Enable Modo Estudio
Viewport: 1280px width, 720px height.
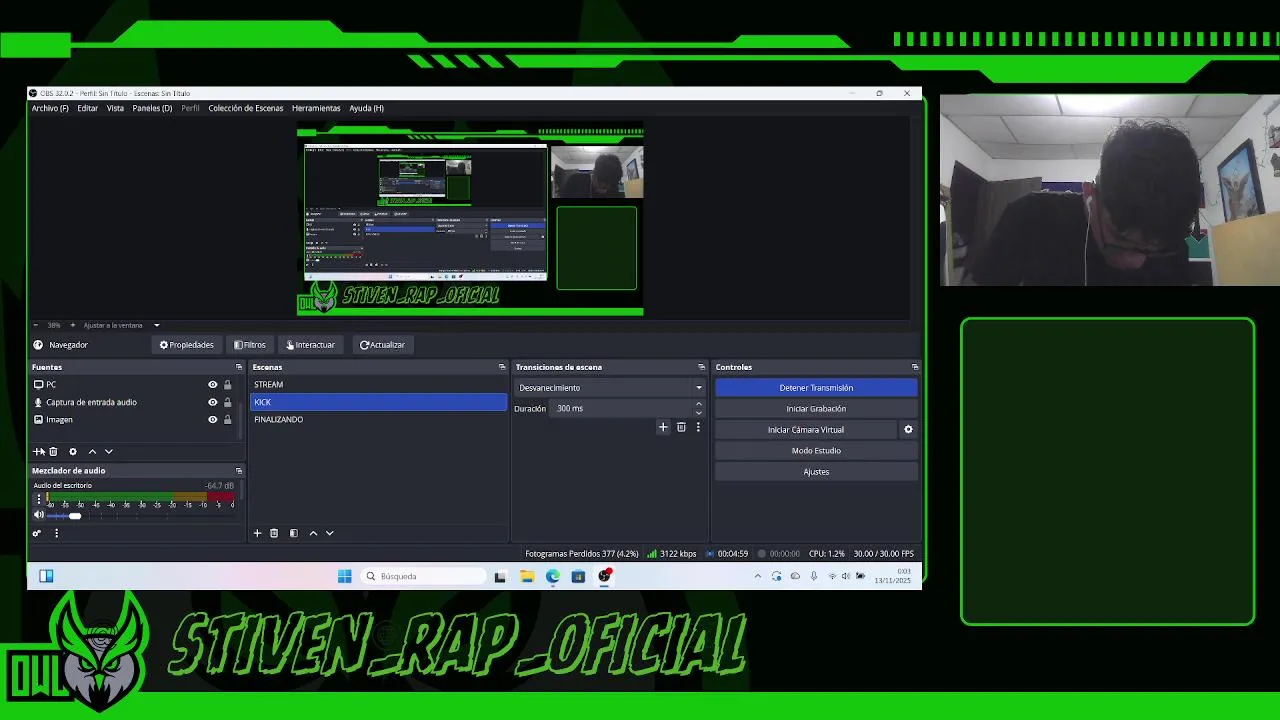click(816, 451)
